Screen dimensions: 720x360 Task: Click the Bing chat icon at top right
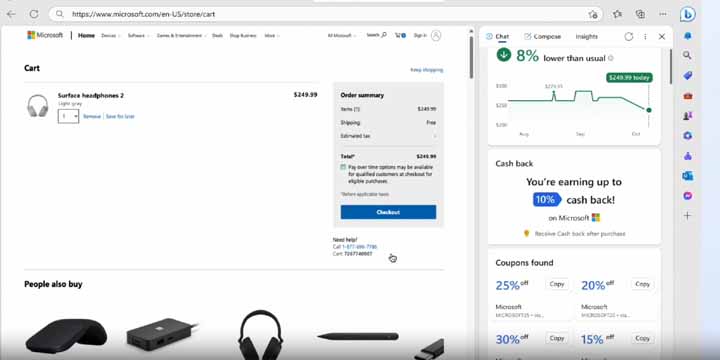point(687,15)
